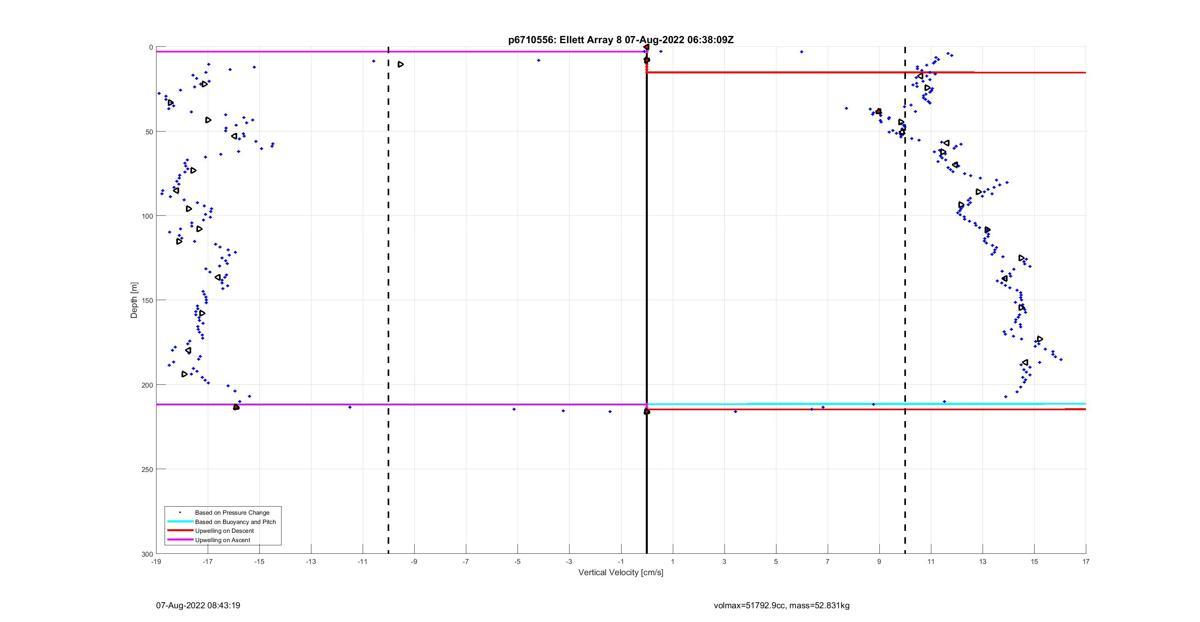This screenshot has height=622, width=1200.
Task: Select the Depth [m] y-axis label
Action: click(133, 300)
